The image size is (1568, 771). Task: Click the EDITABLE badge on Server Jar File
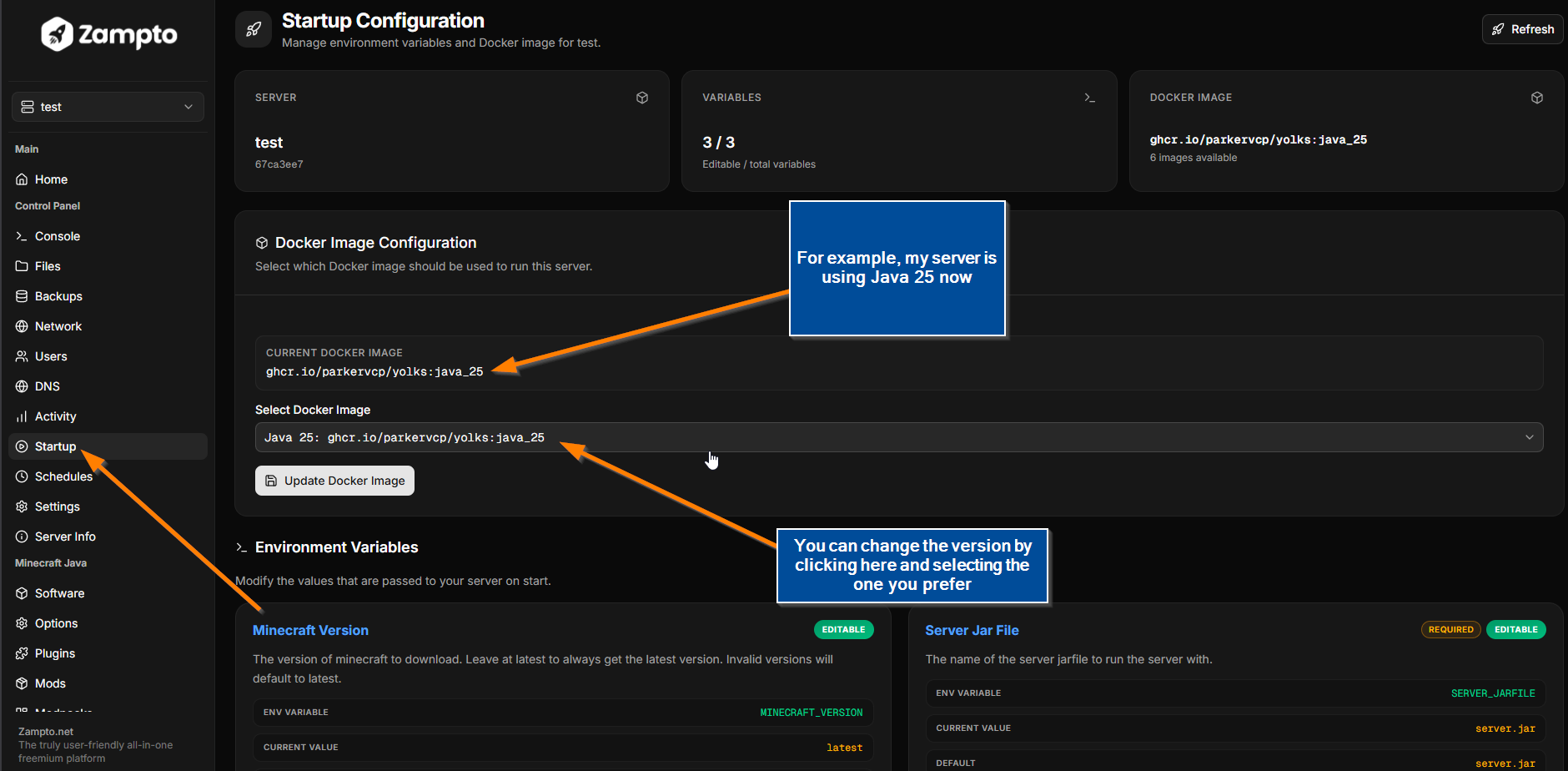point(1515,629)
